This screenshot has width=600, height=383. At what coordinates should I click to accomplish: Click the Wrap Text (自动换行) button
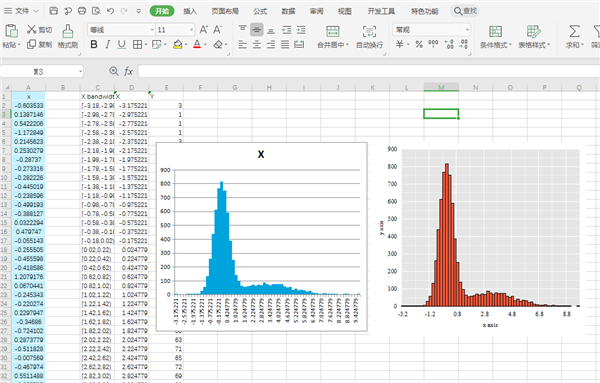(x=369, y=36)
